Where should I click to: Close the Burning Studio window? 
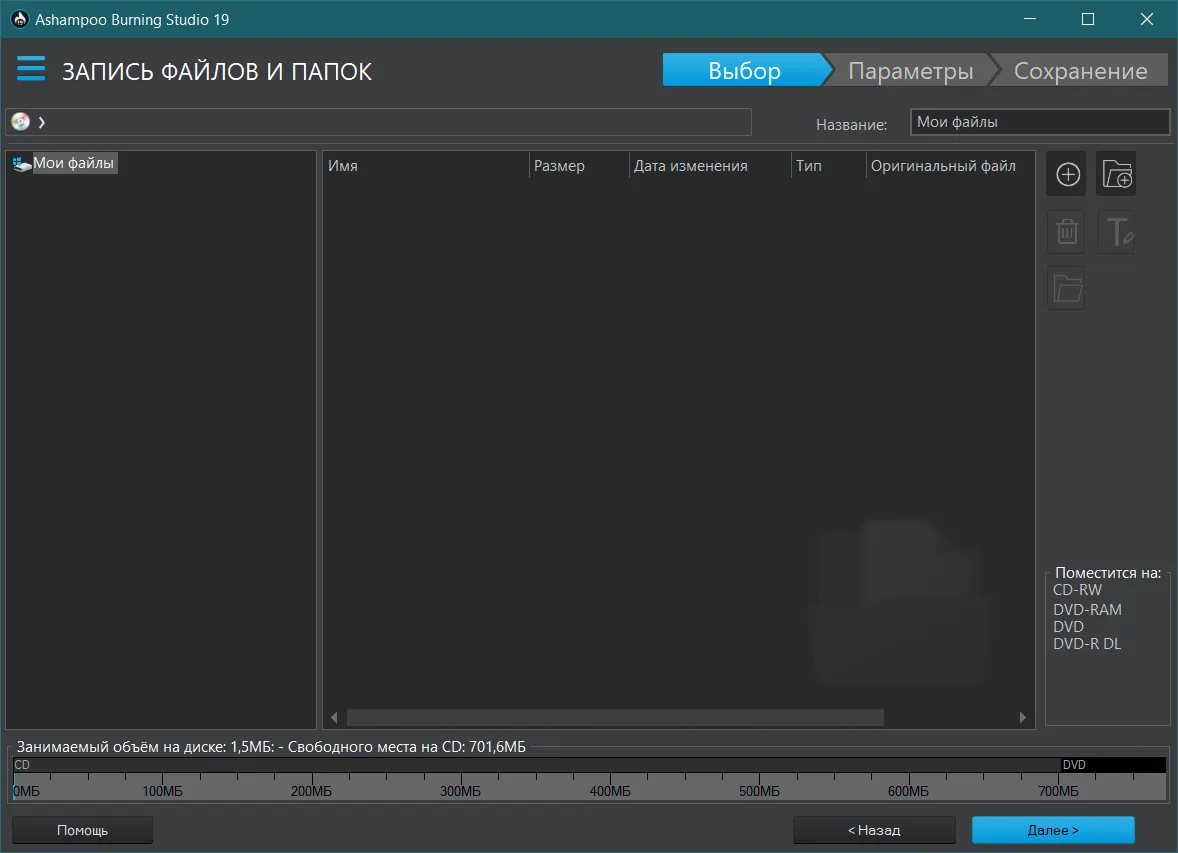(x=1146, y=19)
